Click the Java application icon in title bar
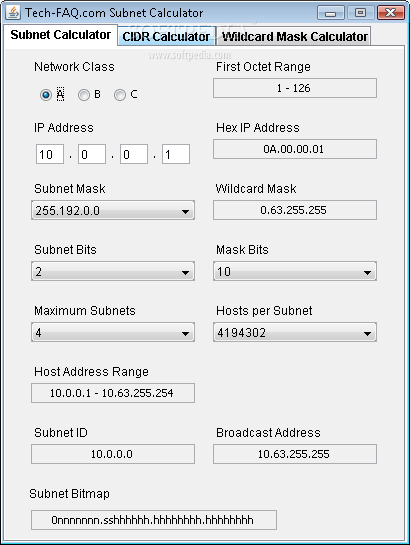Viewport: 410px width, 545px height. tap(13, 13)
